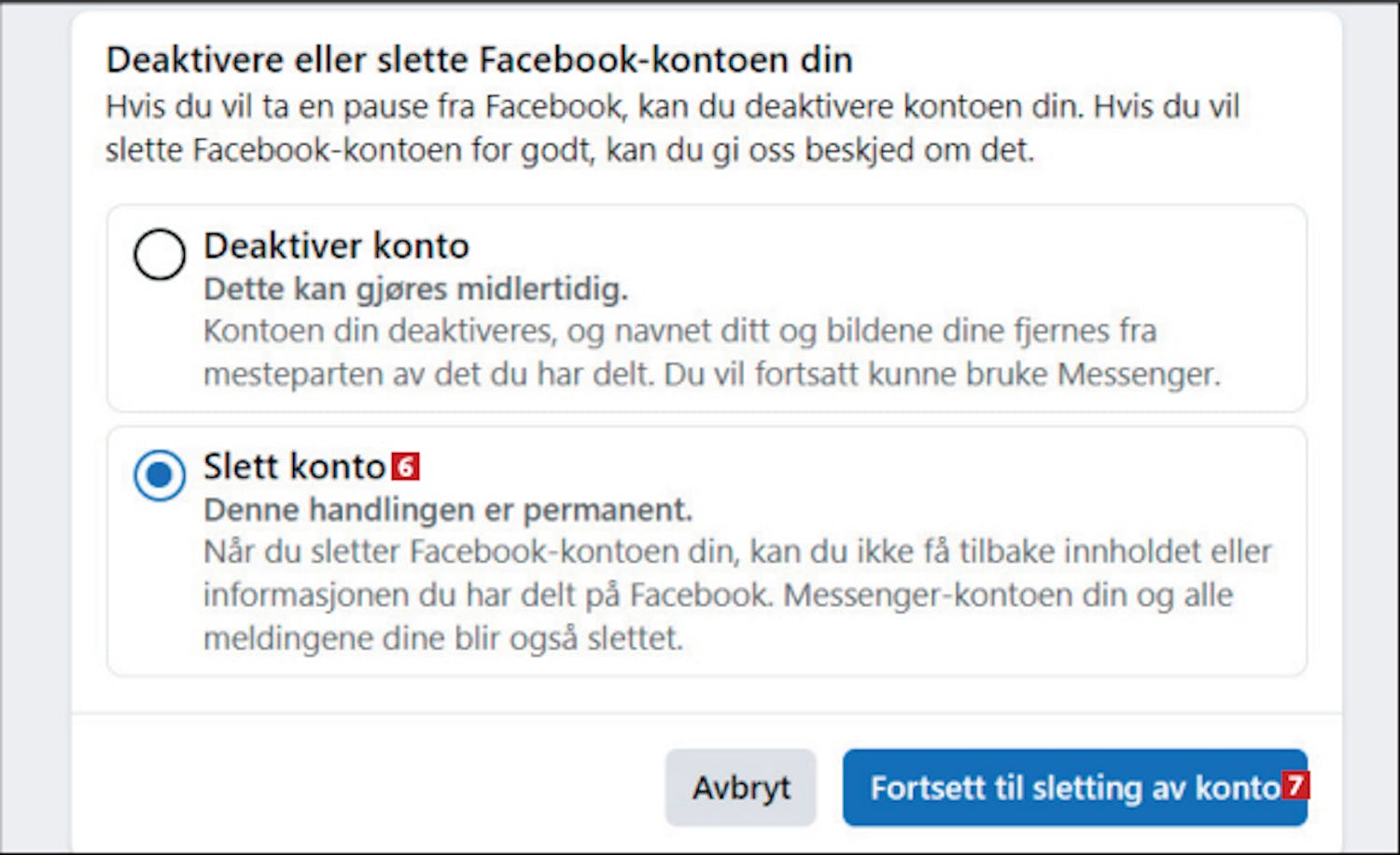
Task: Choose the Deaktiver konto title label
Action: coord(336,246)
